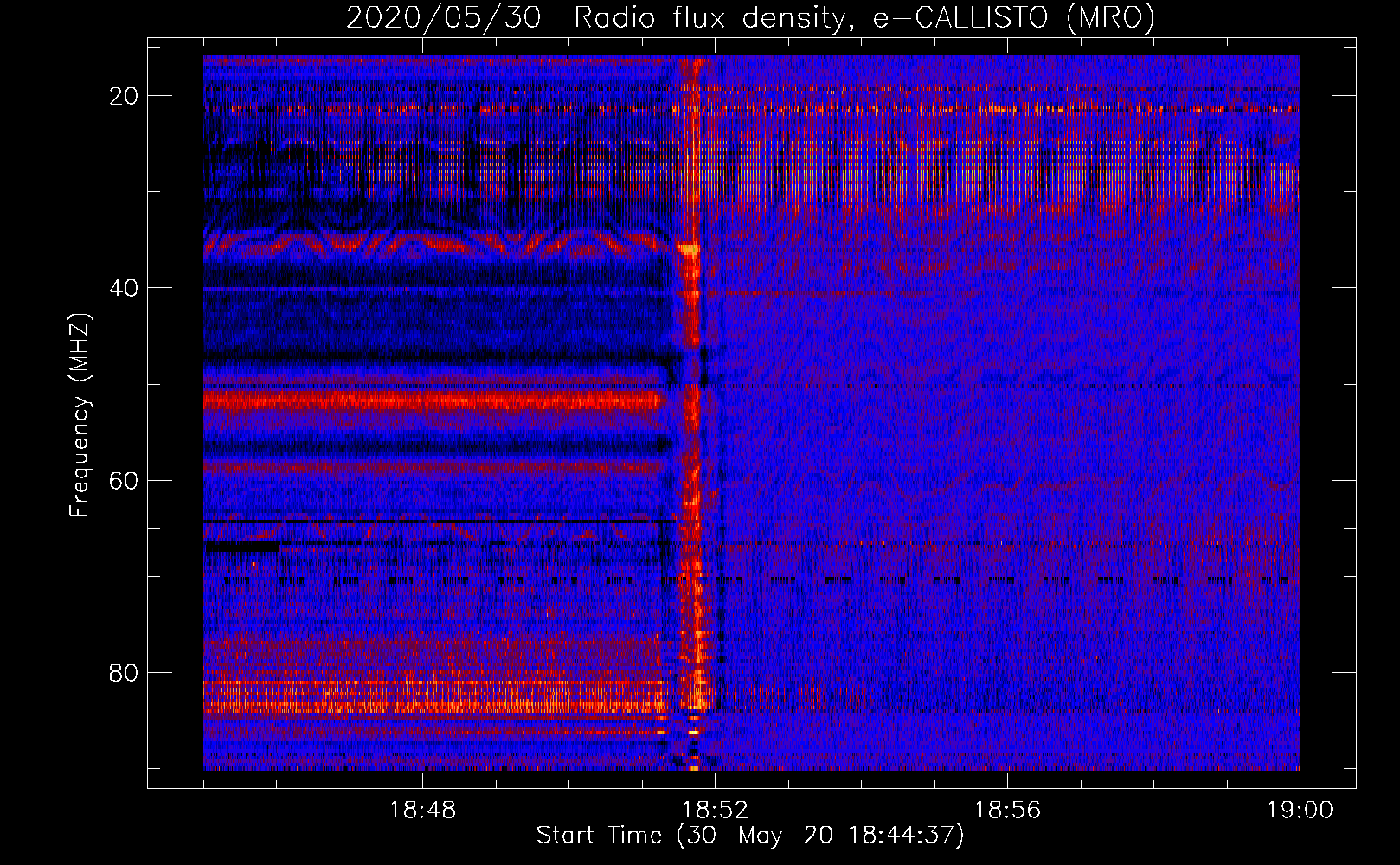Click the "60" frequency tick label
The image size is (1400, 865).
tap(125, 480)
